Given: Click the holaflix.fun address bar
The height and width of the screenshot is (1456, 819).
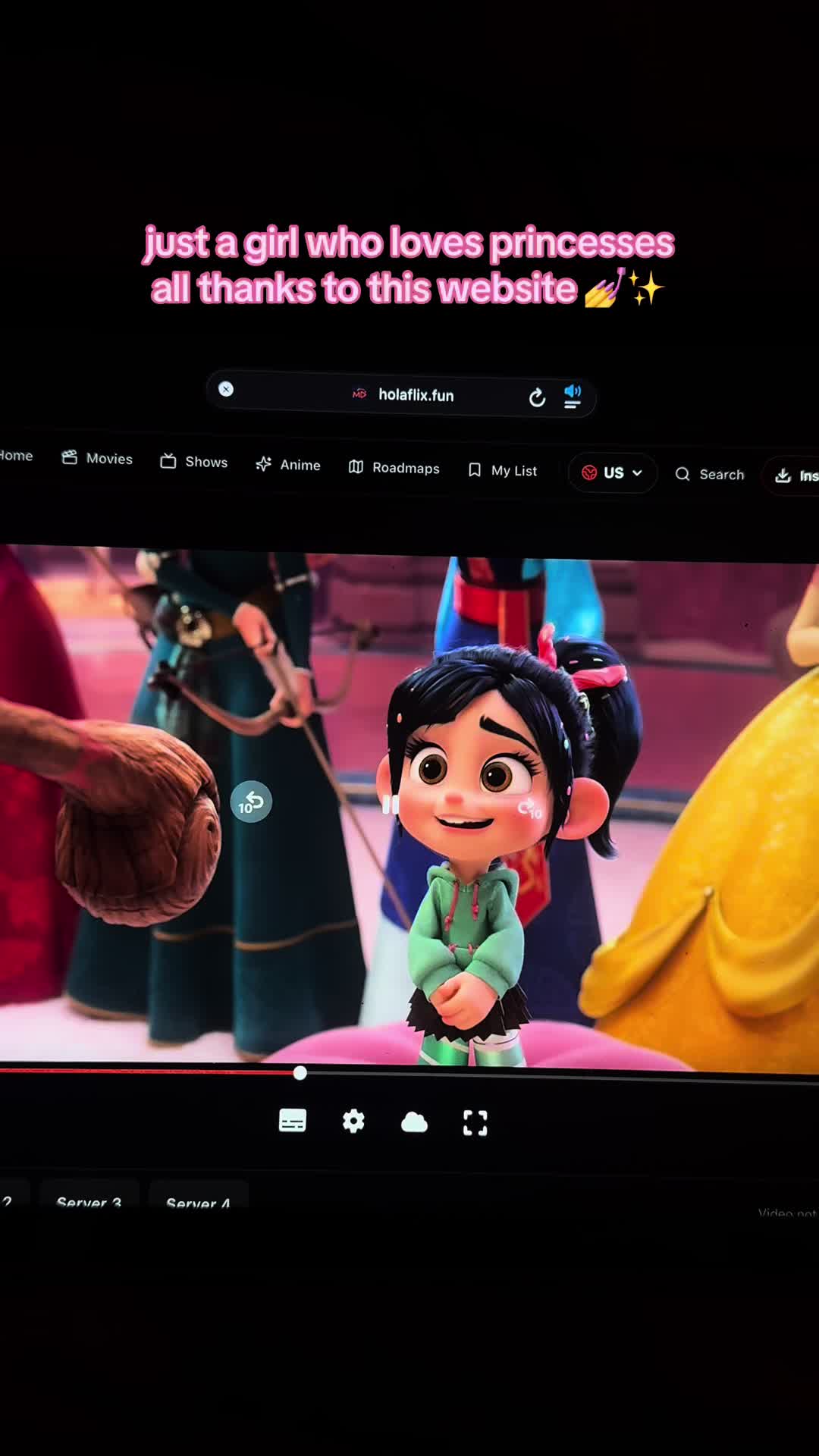Looking at the screenshot, I should point(401,394).
